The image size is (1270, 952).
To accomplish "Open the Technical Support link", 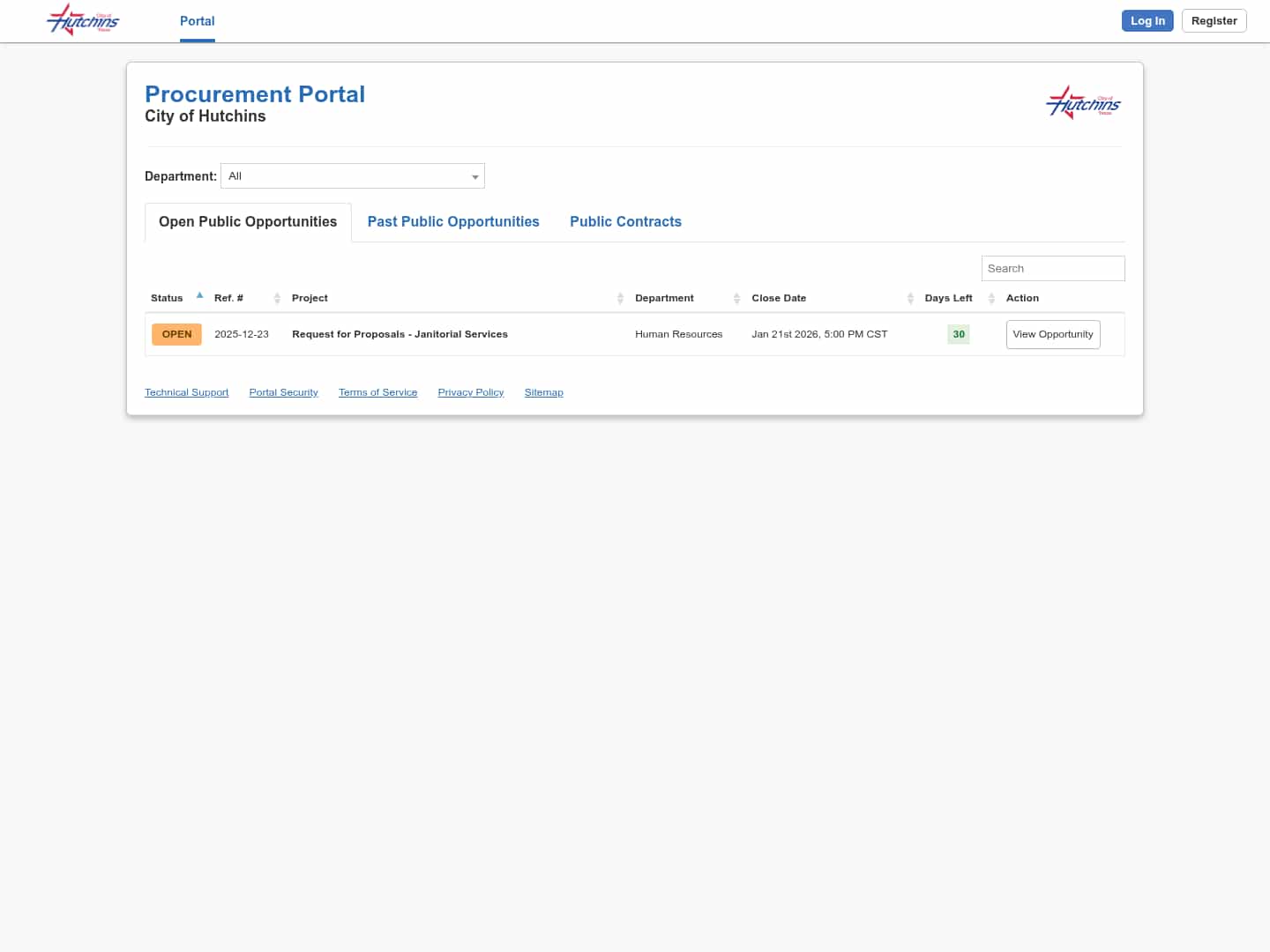I will [186, 392].
